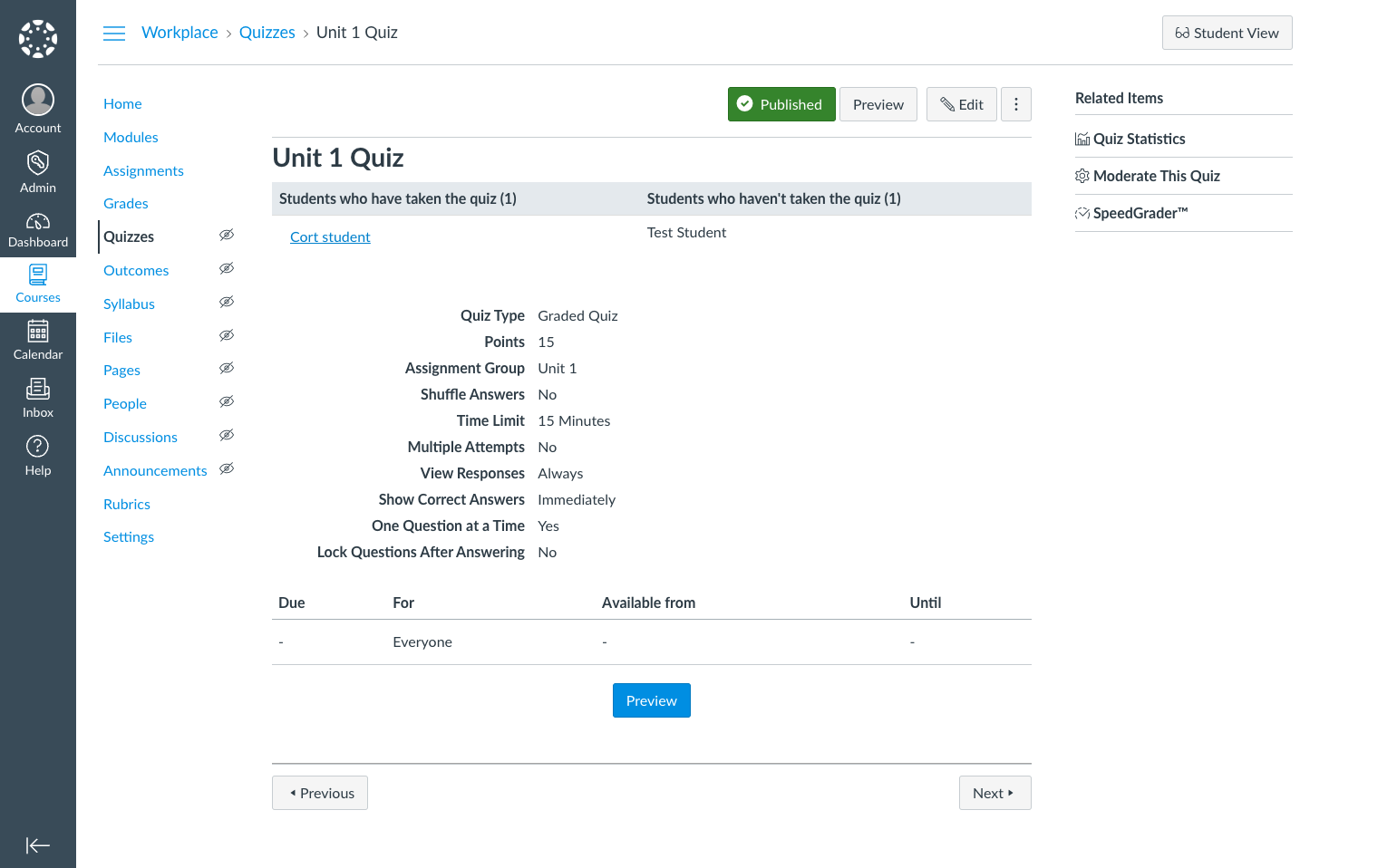Viewport: 1397px width, 868px height.
Task: Click the Workplace breadcrumb
Action: click(x=179, y=33)
